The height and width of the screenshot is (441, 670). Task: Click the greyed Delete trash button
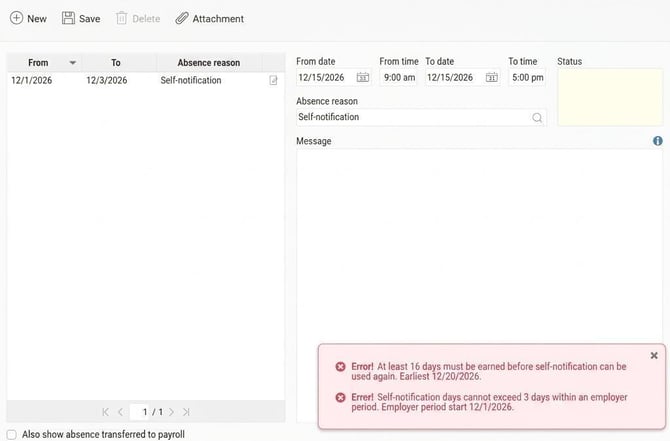coord(138,18)
